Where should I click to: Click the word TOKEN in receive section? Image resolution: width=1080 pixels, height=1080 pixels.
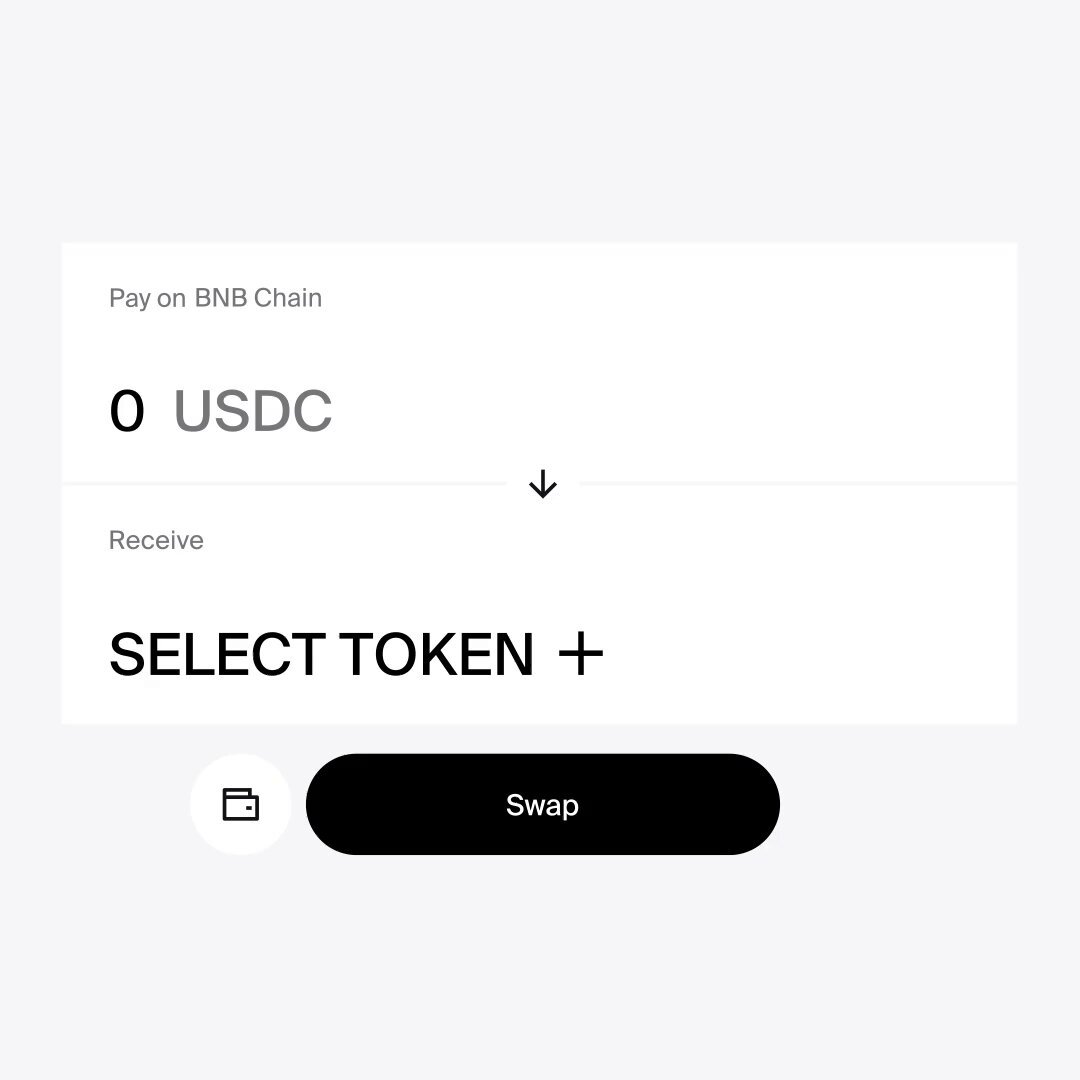click(437, 654)
